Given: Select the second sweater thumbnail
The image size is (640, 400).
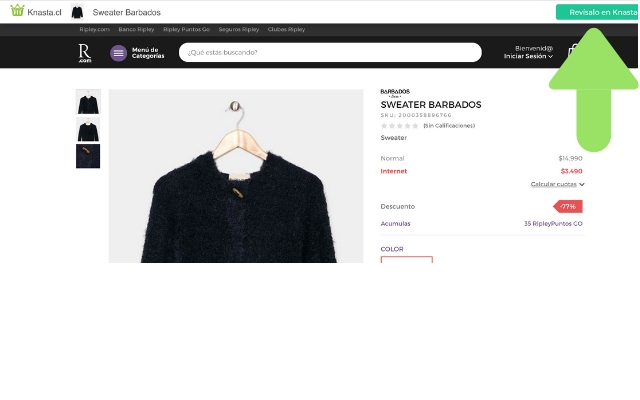Looking at the screenshot, I should (88, 129).
